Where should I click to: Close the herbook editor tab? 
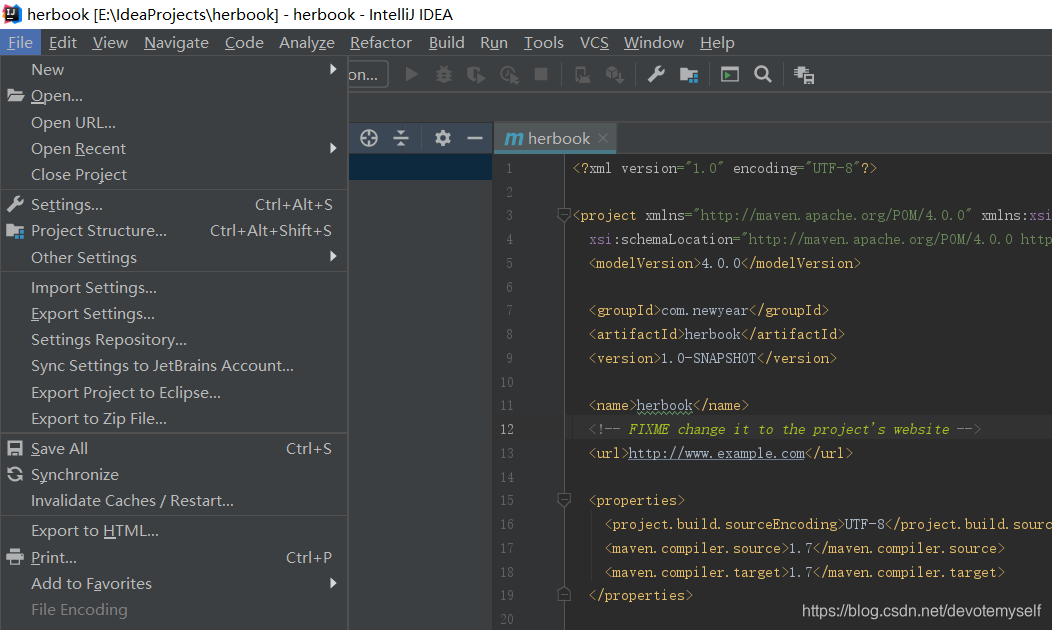tap(603, 138)
